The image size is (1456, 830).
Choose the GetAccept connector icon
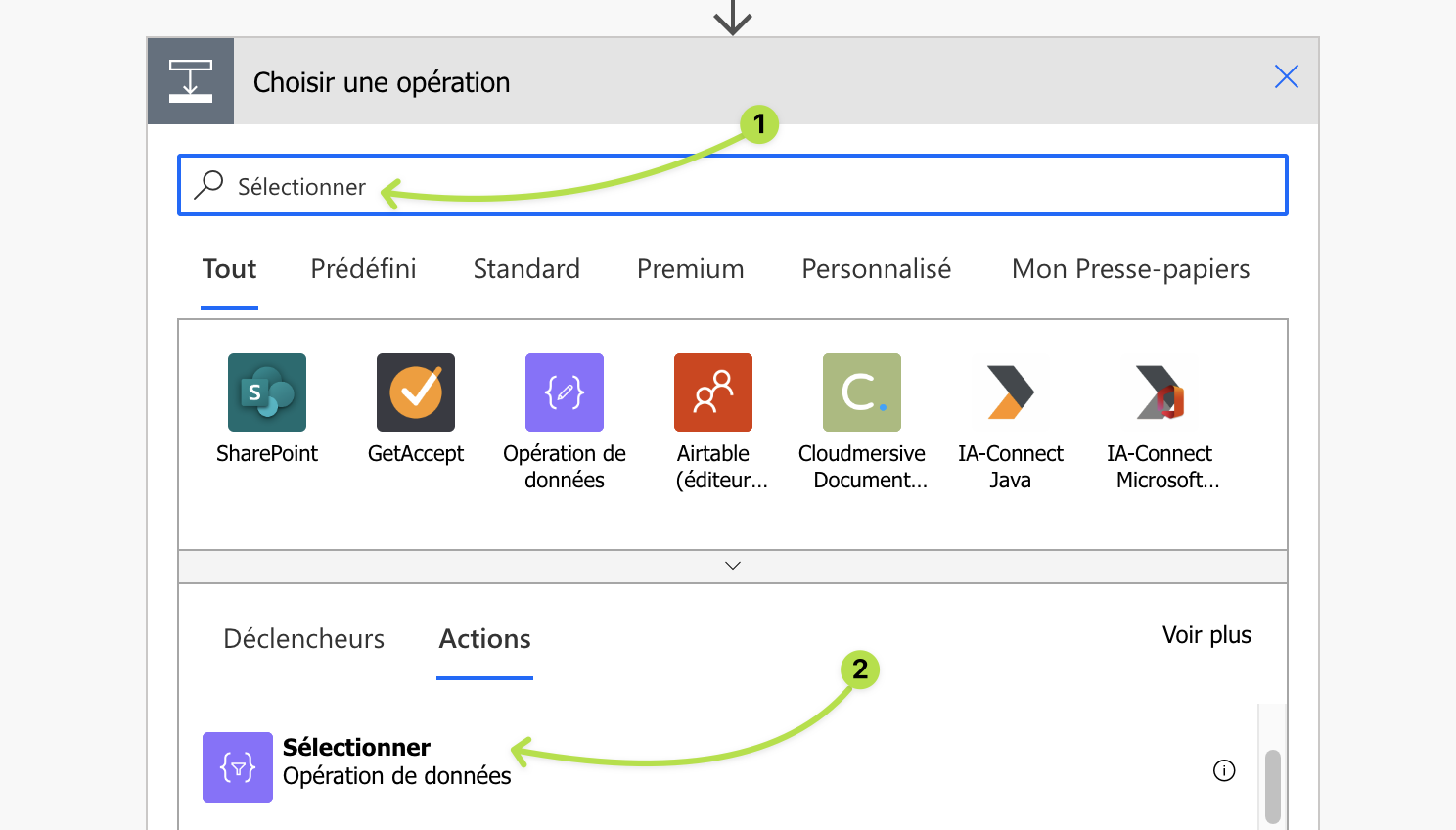[x=416, y=392]
